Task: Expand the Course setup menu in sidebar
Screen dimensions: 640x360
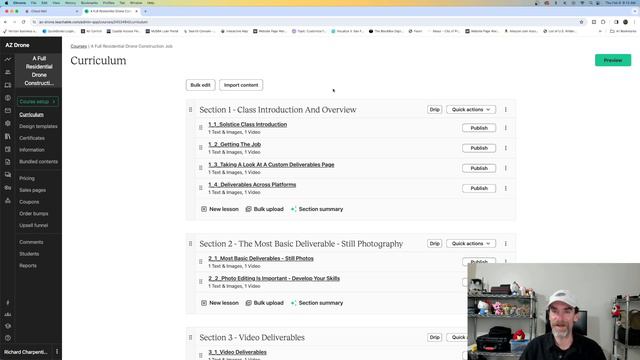Action: pyautogui.click(x=38, y=101)
